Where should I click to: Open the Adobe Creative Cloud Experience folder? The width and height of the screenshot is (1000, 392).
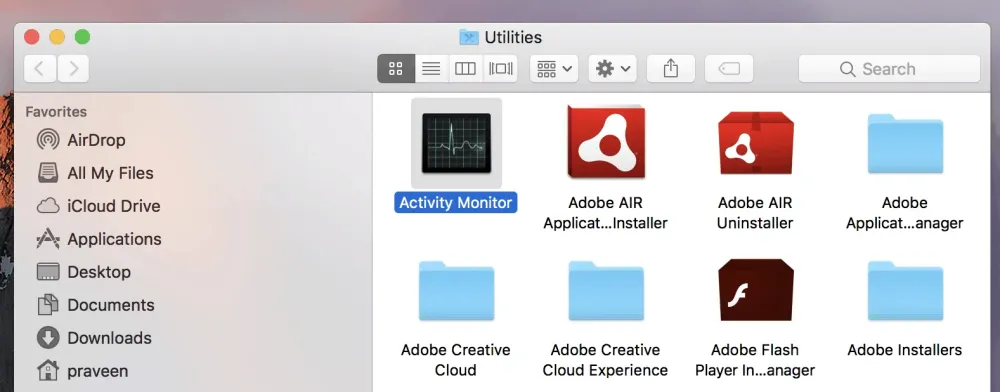click(606, 291)
